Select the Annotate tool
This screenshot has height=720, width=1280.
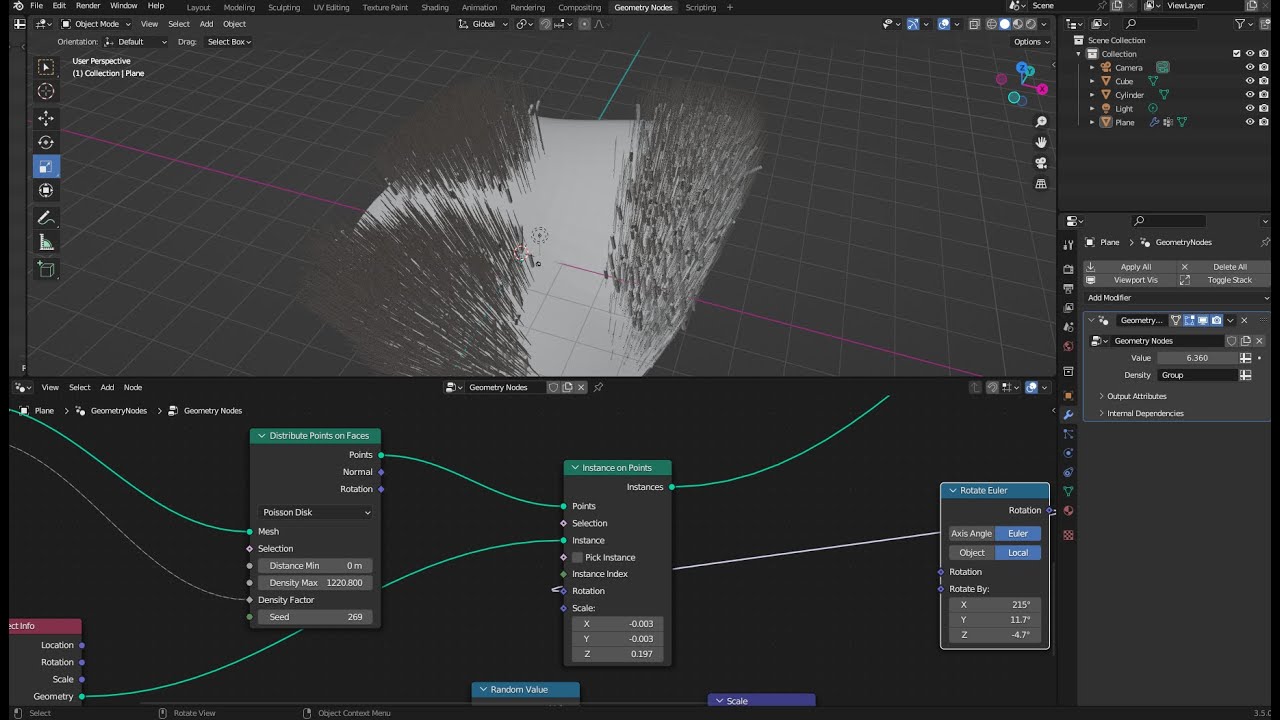[x=46, y=217]
